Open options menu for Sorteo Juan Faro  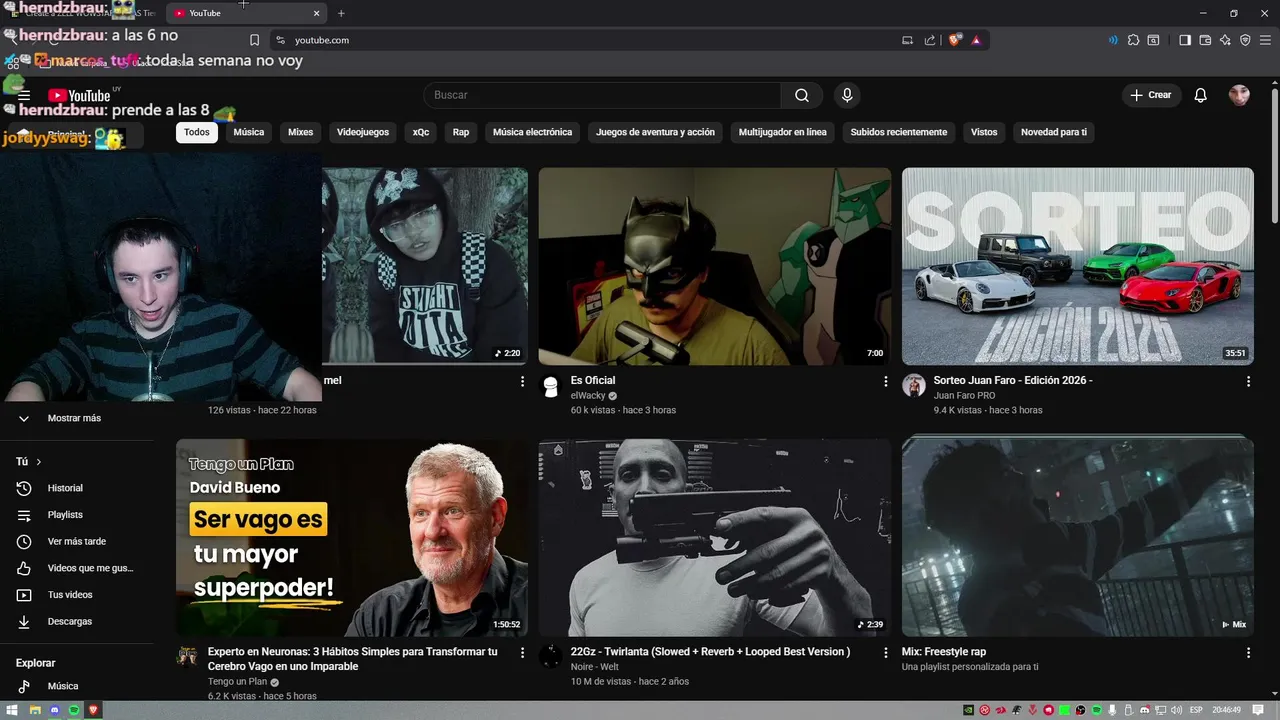coord(1248,381)
